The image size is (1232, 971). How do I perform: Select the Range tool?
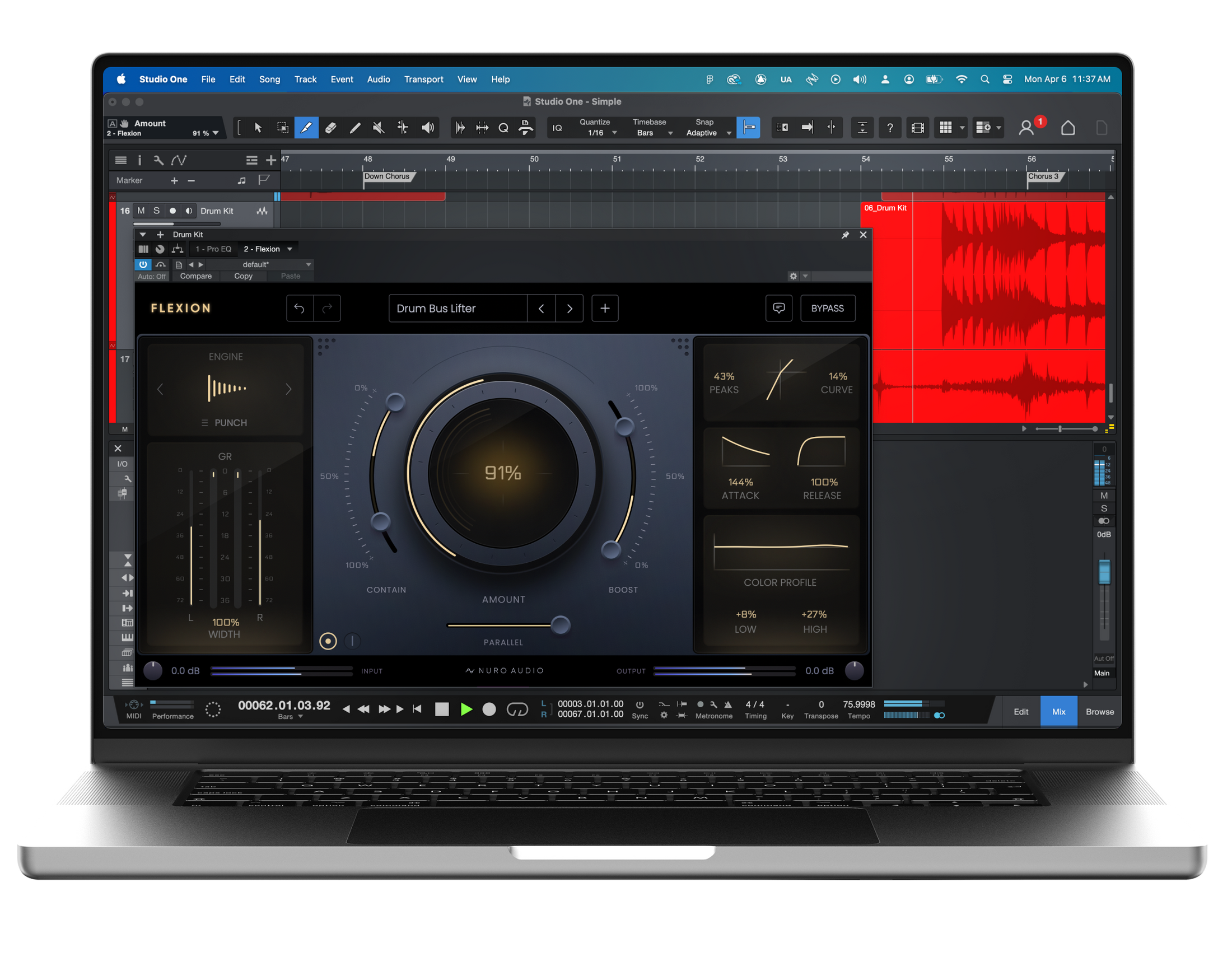(x=282, y=127)
